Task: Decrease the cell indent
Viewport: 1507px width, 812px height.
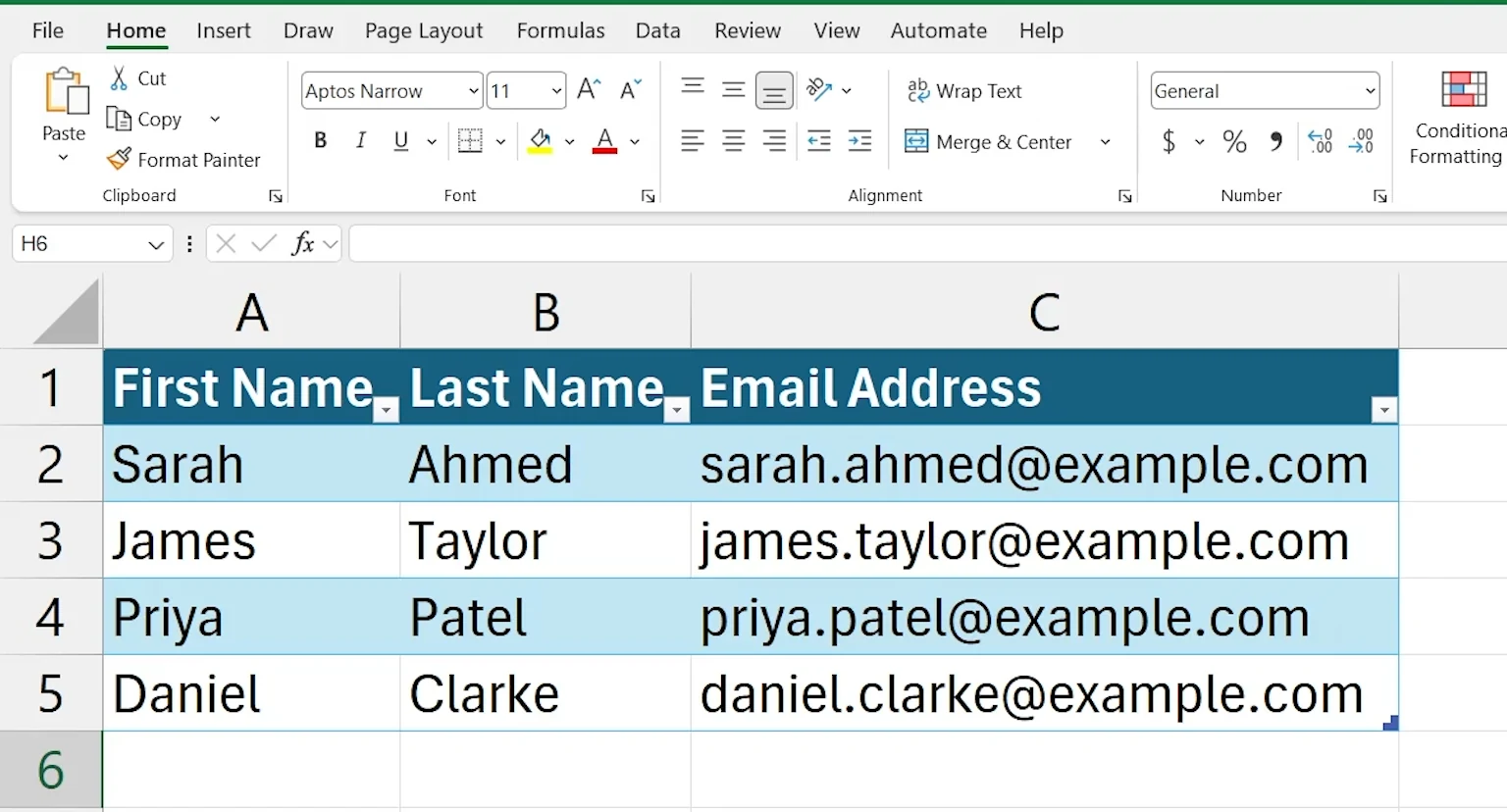Action: pyautogui.click(x=819, y=141)
